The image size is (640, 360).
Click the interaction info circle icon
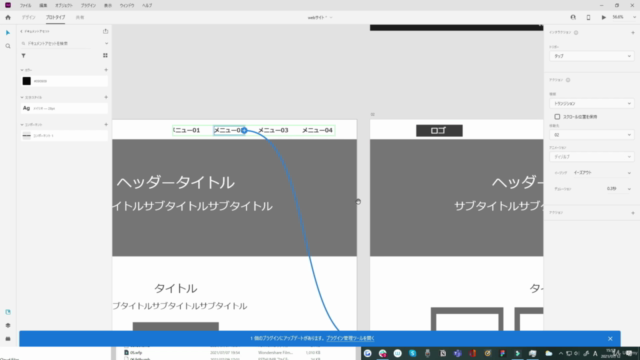tap(576, 33)
